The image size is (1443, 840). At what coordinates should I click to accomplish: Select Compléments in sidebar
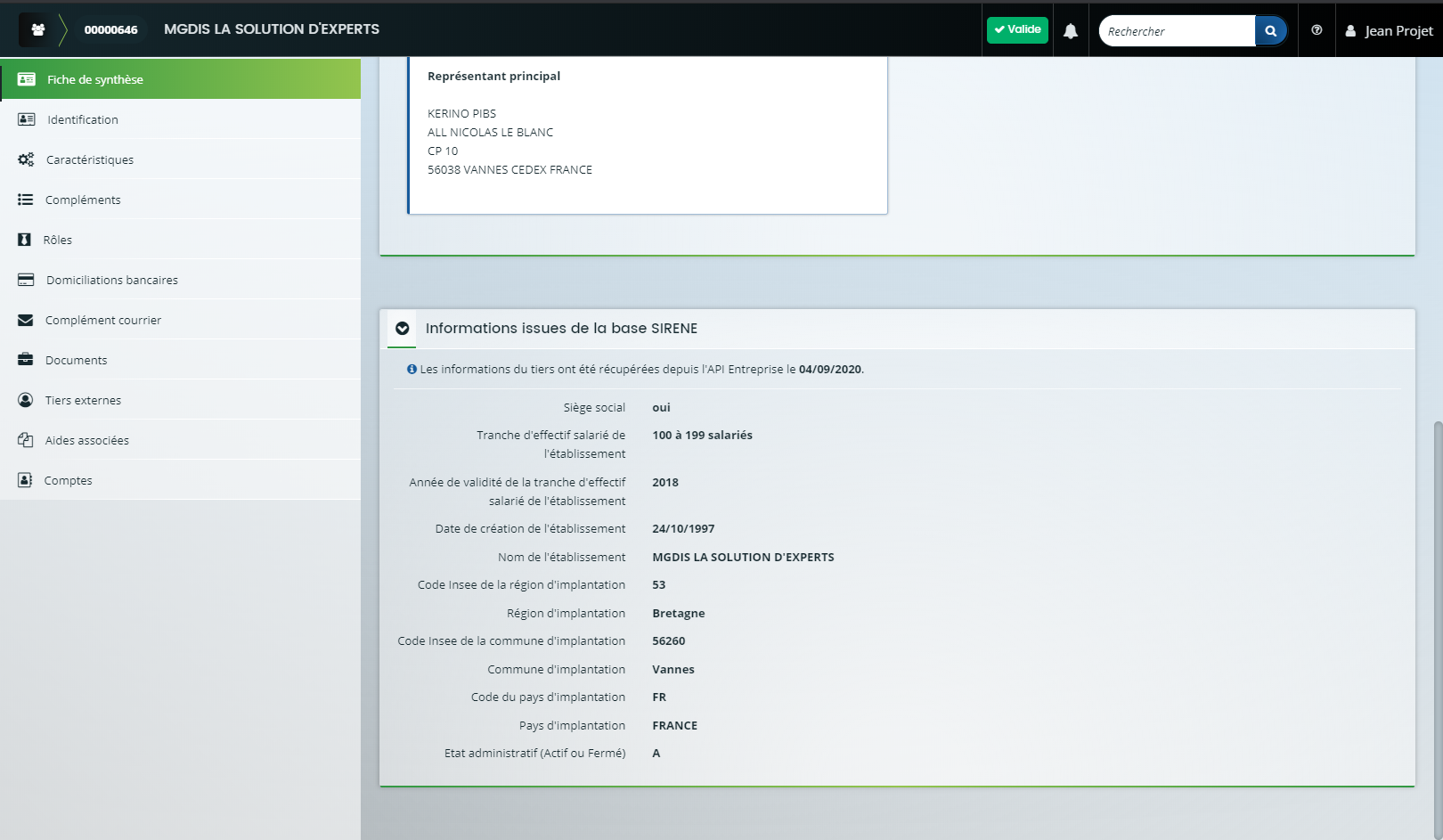[180, 200]
